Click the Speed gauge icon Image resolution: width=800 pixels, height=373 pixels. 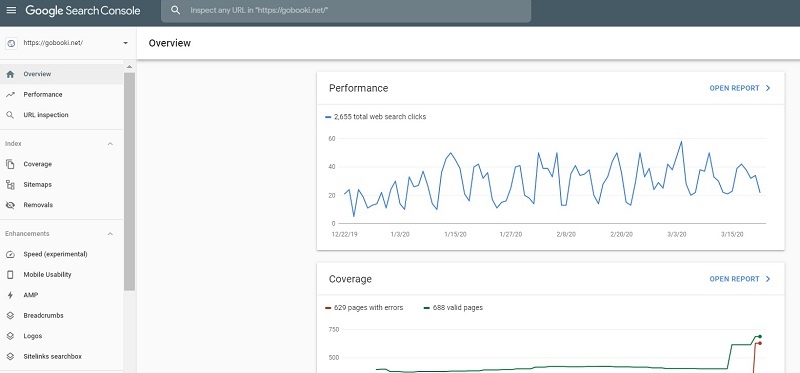10,254
